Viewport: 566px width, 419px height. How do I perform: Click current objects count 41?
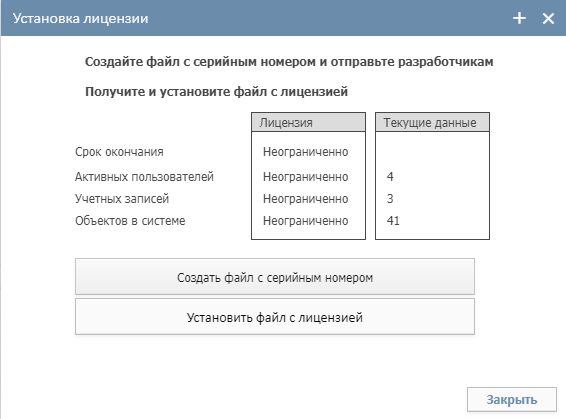[x=393, y=221]
